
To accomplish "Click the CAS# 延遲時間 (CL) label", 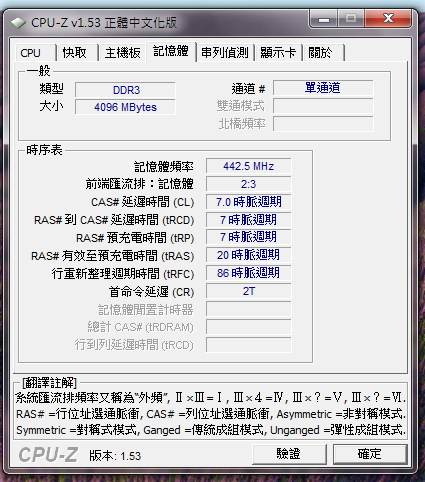I will (x=142, y=202).
